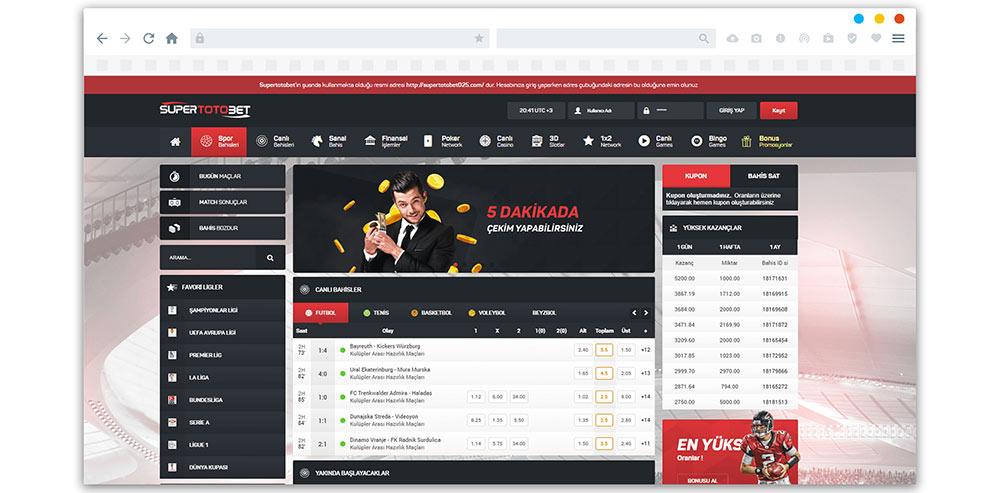Reload the page with the refresh icon
Image resolution: width=1000 pixels, height=493 pixels.
pyautogui.click(x=149, y=38)
